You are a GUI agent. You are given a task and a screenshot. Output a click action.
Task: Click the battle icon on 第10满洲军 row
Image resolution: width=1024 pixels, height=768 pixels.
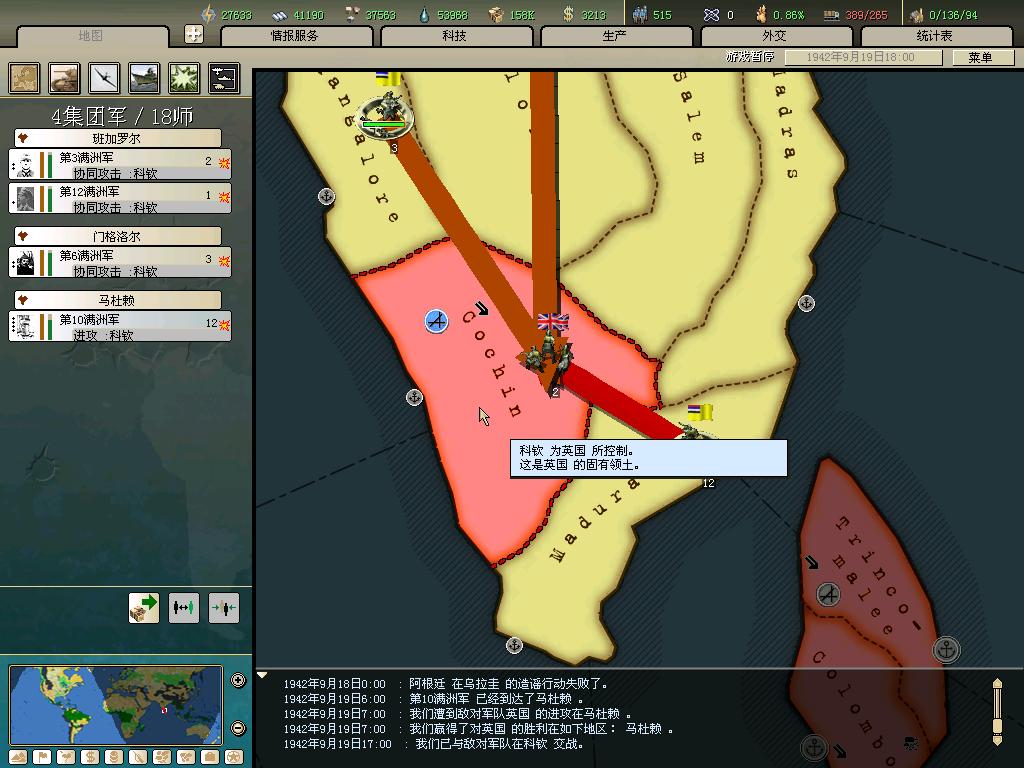pos(225,324)
